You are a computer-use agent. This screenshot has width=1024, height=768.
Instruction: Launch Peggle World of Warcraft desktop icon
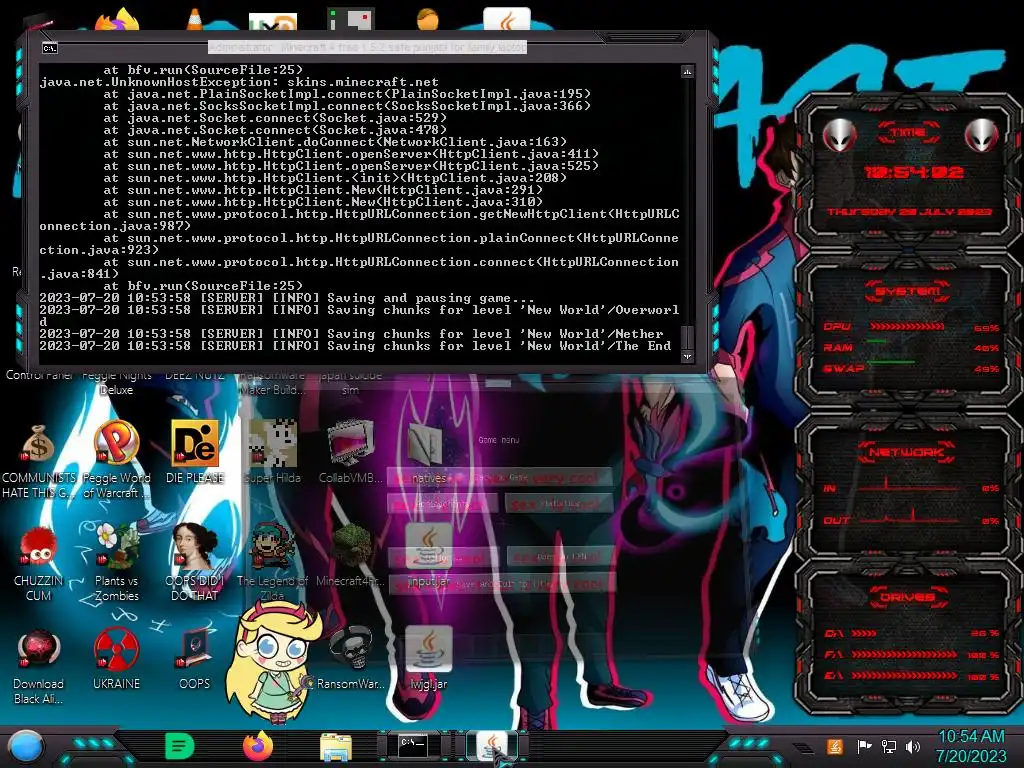point(116,460)
